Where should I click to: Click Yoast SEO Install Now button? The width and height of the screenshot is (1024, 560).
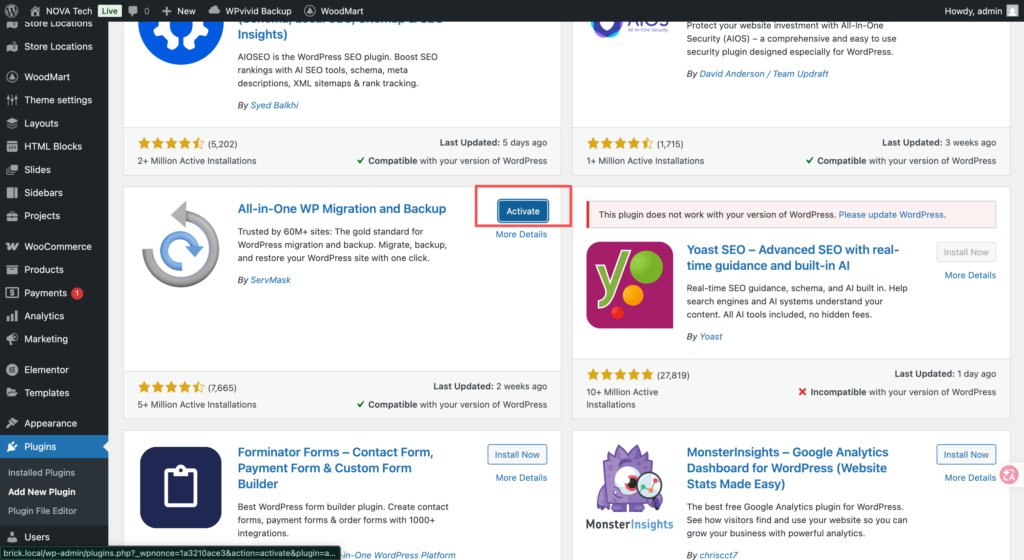pos(966,252)
